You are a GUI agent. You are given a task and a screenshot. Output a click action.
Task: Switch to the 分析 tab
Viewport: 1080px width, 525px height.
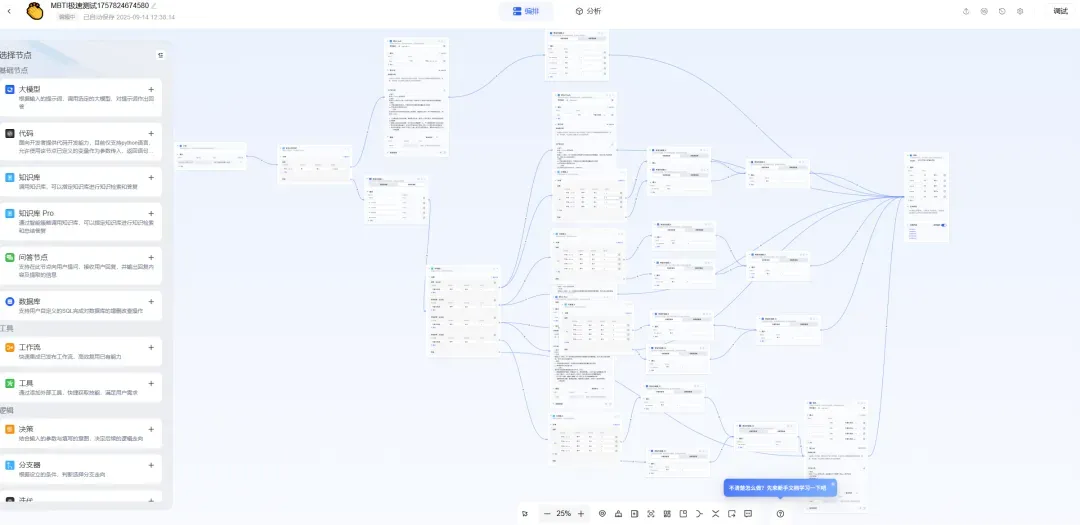pos(588,11)
